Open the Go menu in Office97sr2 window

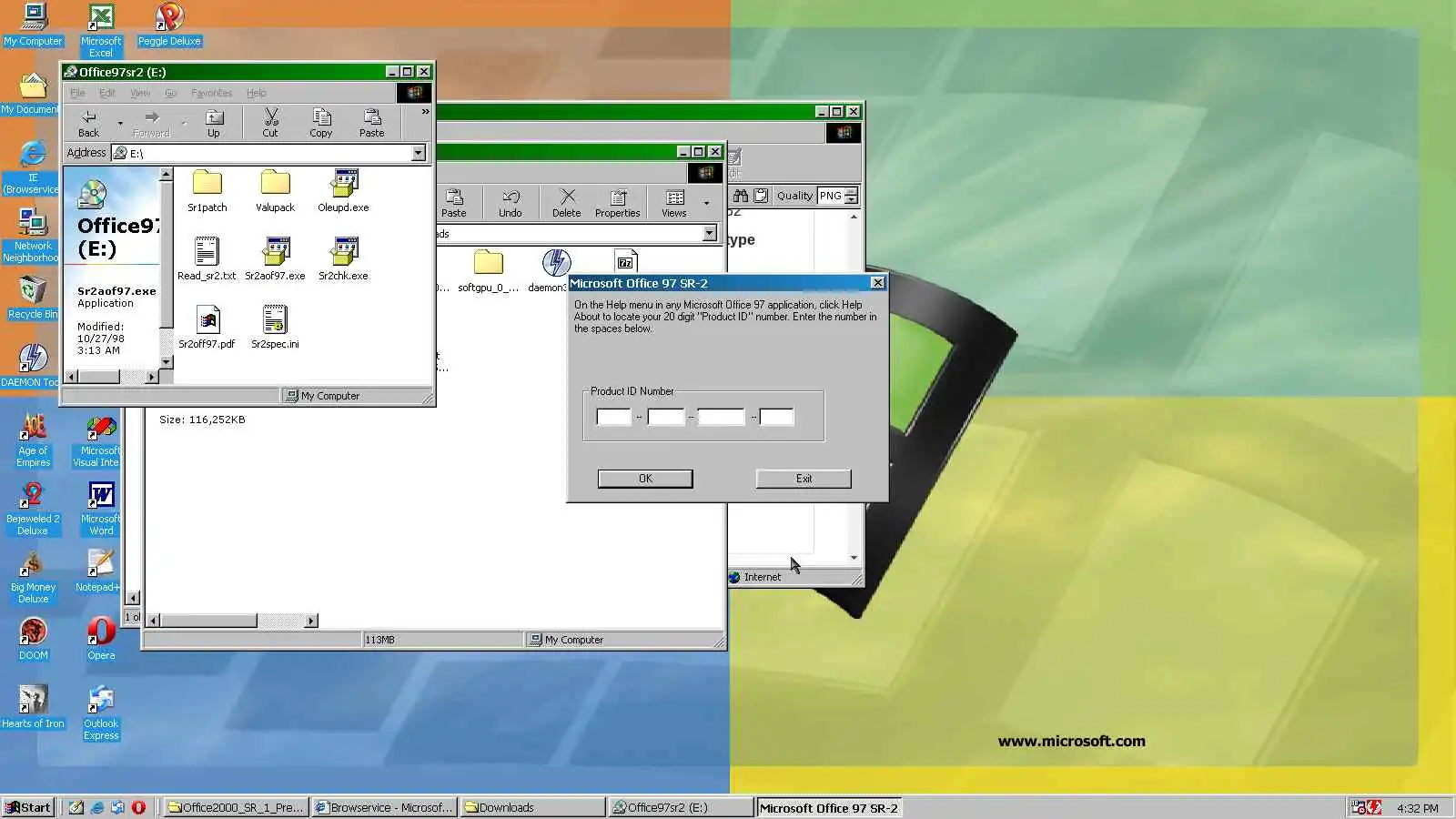click(170, 93)
